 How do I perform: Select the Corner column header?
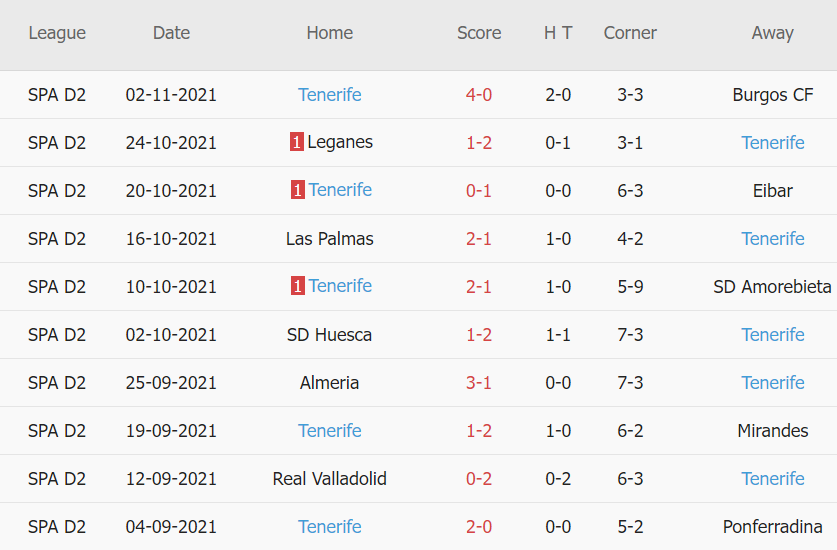coord(630,33)
